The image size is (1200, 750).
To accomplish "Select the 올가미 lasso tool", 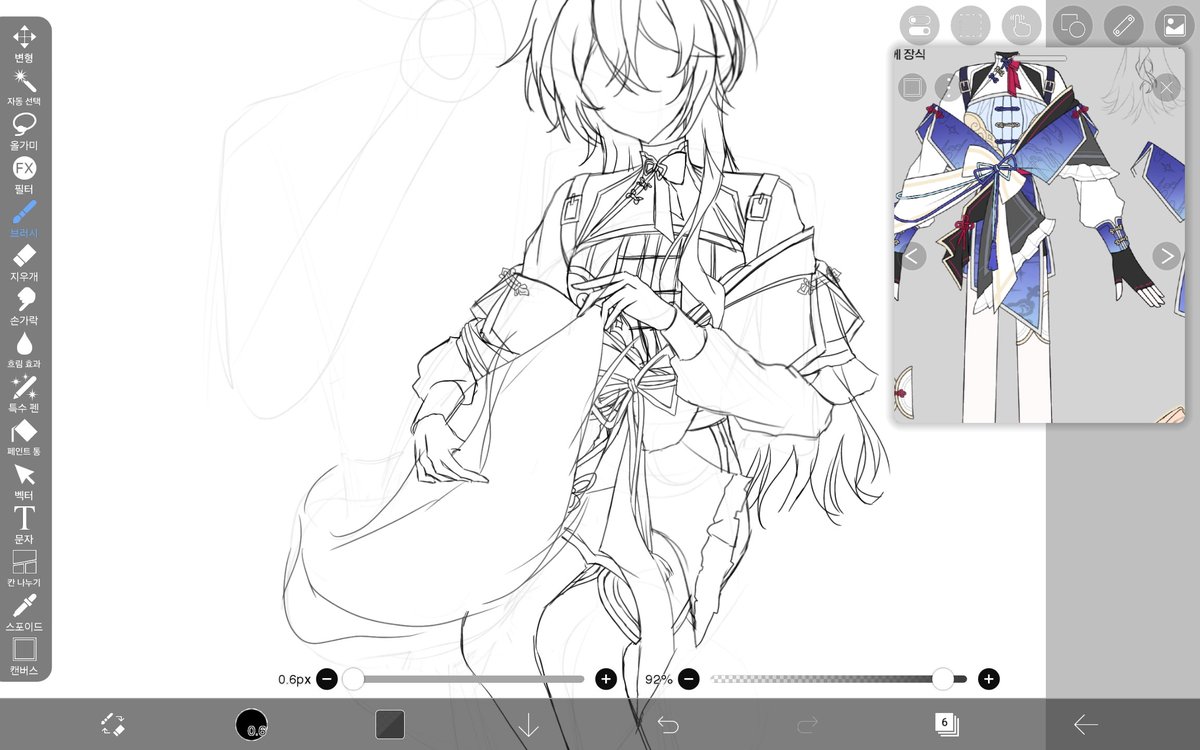I will coord(24,131).
